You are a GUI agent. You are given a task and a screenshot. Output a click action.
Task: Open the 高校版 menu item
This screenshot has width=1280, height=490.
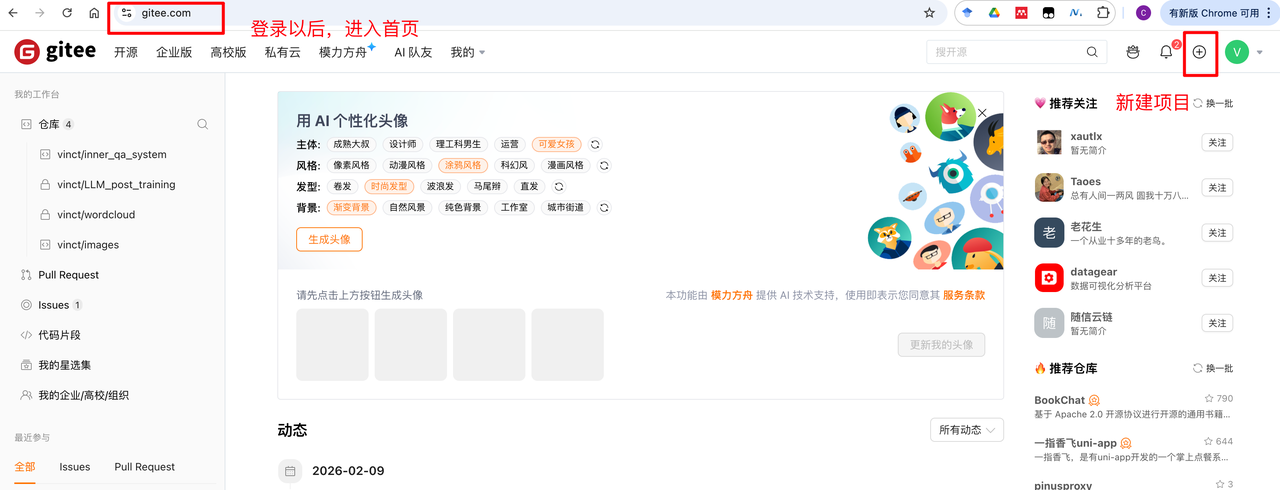click(228, 52)
